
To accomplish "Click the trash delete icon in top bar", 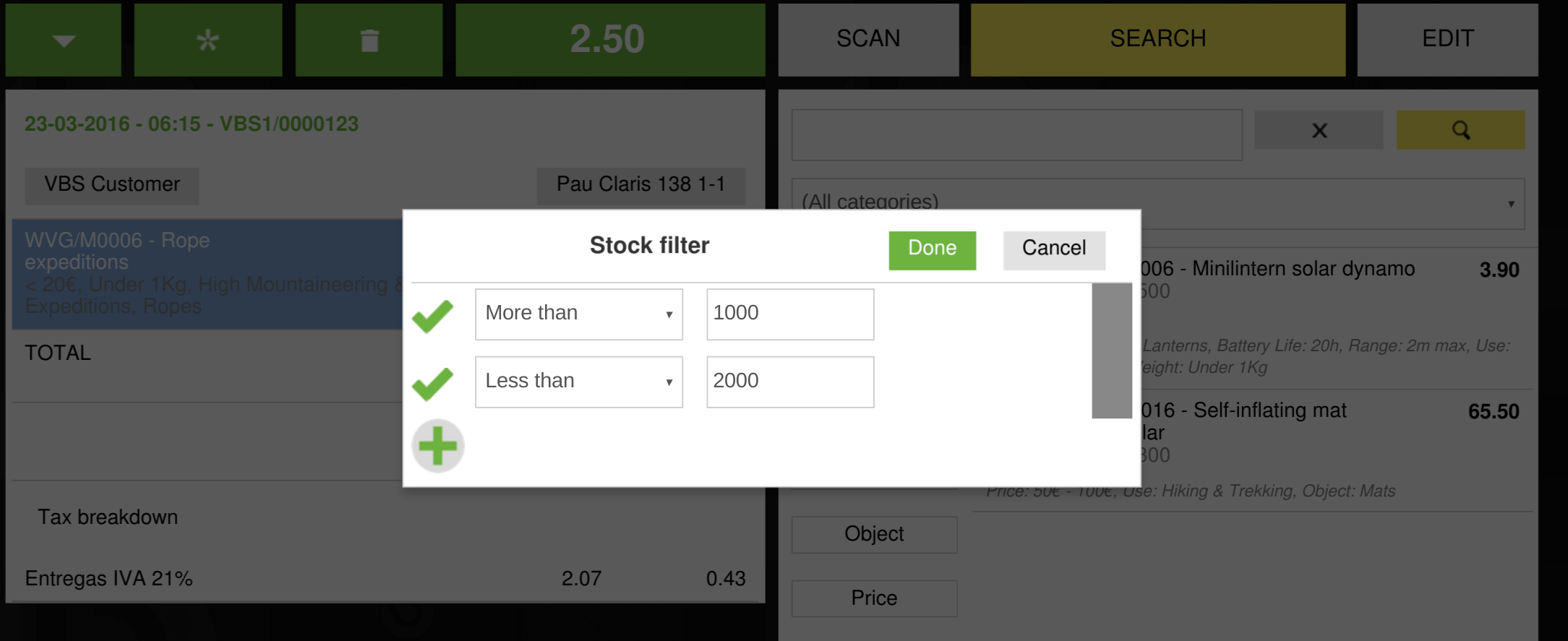I will coord(369,40).
